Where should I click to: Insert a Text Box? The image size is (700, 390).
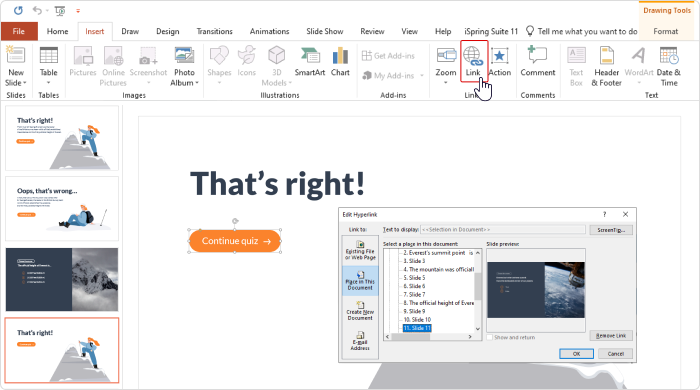coord(576,67)
